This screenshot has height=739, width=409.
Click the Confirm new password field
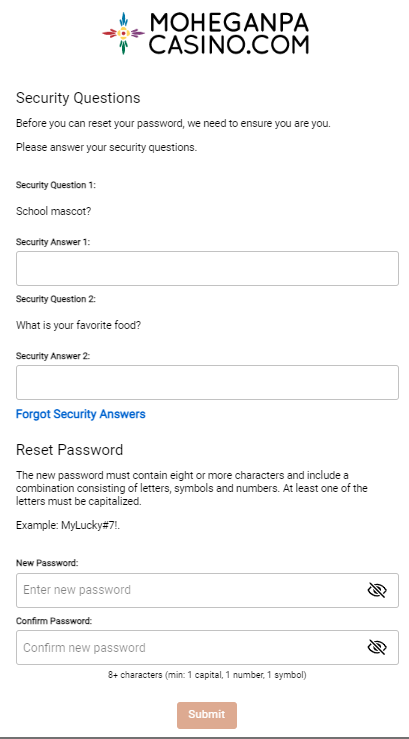[x=207, y=647]
